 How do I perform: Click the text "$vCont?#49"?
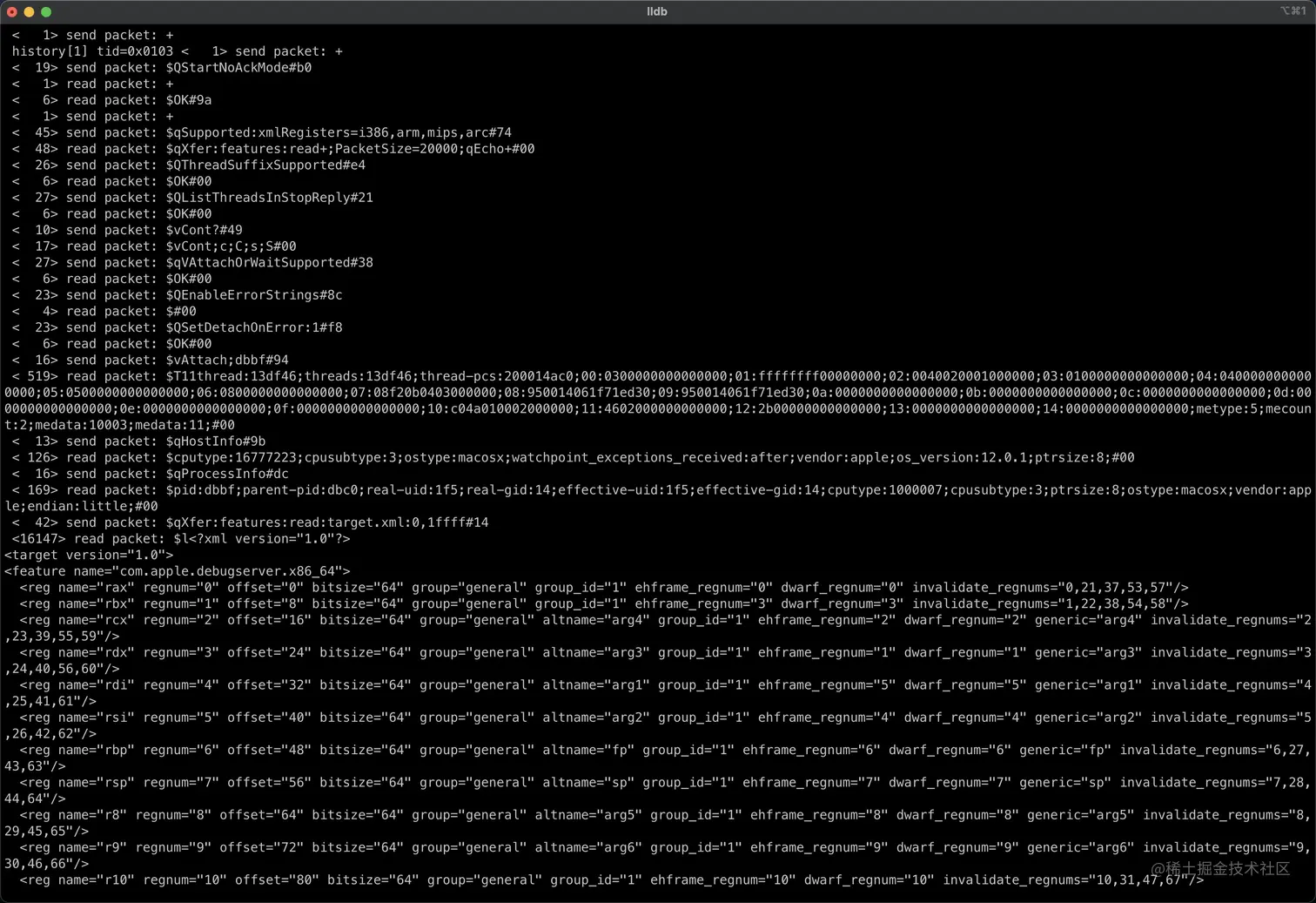pos(204,230)
